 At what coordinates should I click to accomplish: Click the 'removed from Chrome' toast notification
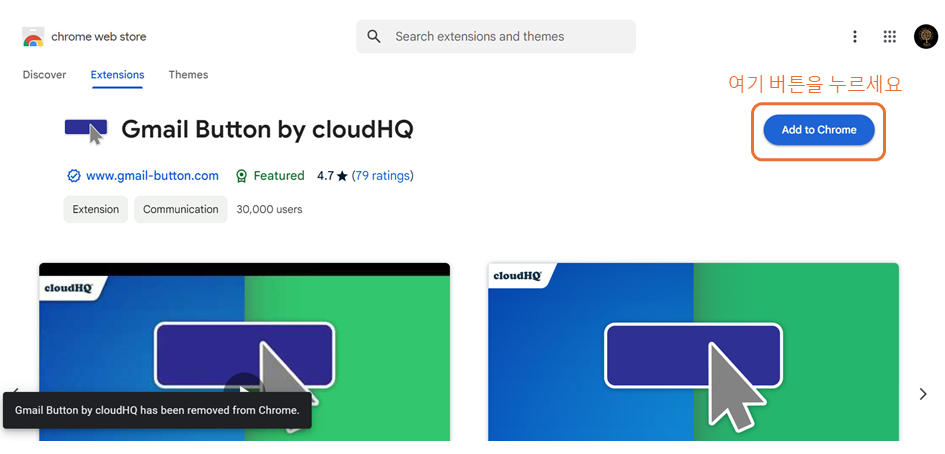(157, 411)
